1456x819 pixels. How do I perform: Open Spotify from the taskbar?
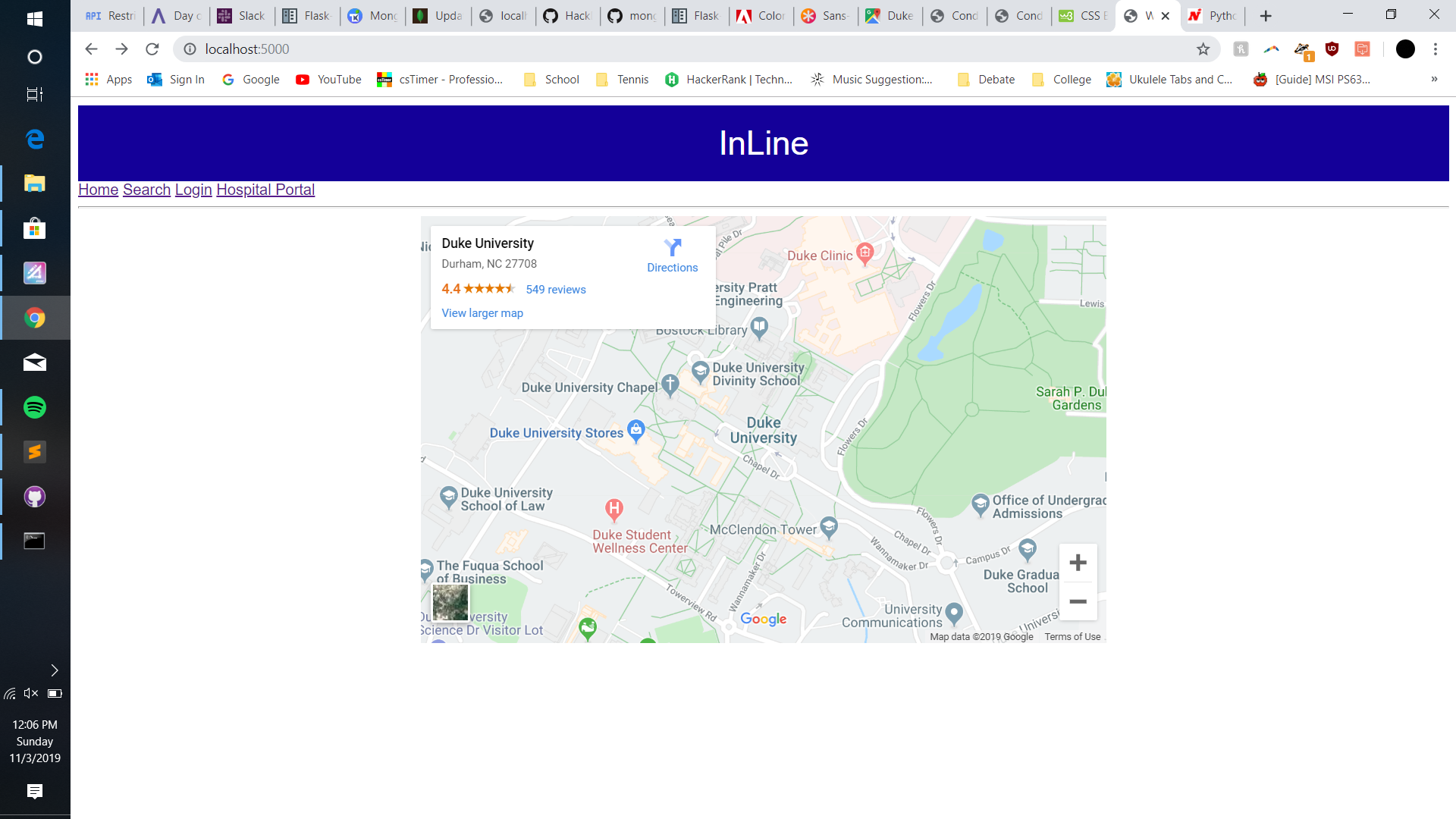coord(35,407)
